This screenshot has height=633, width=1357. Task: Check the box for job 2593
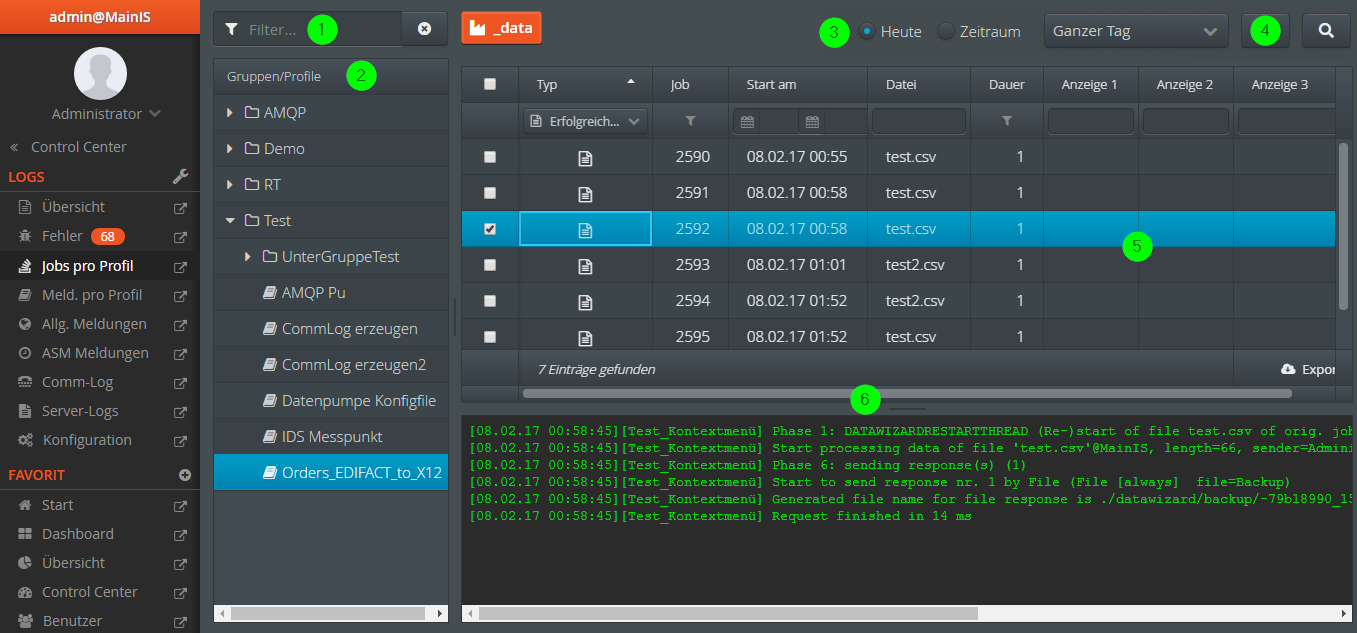click(x=490, y=265)
